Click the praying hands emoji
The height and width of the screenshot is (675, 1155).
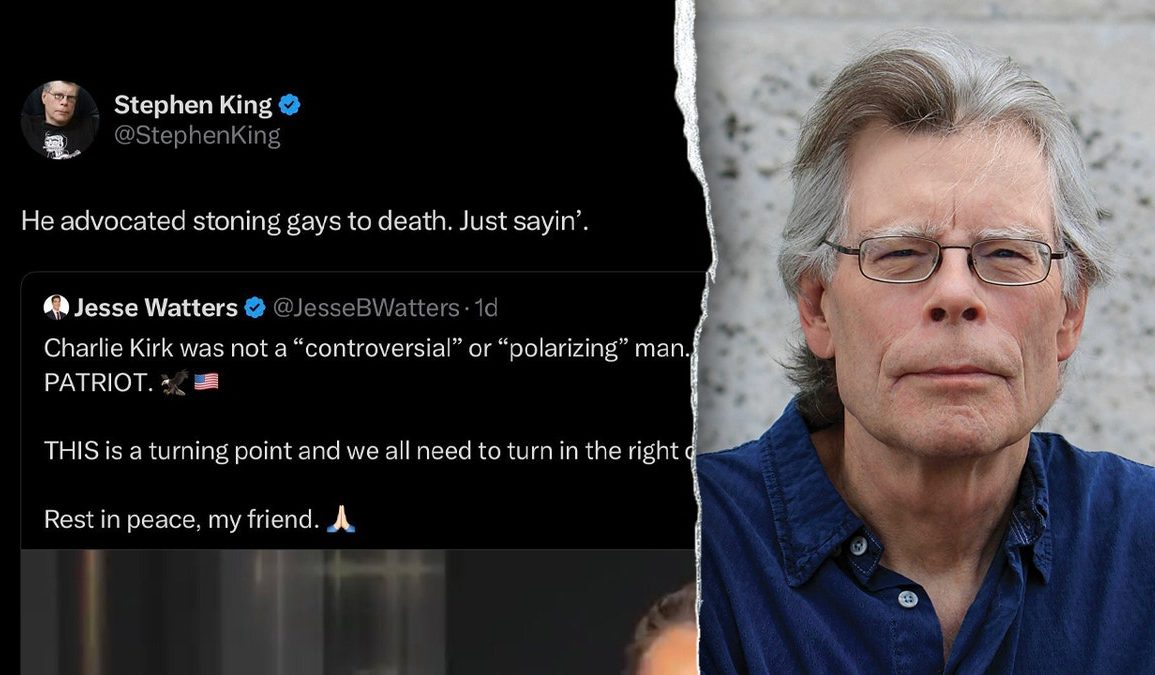(341, 519)
